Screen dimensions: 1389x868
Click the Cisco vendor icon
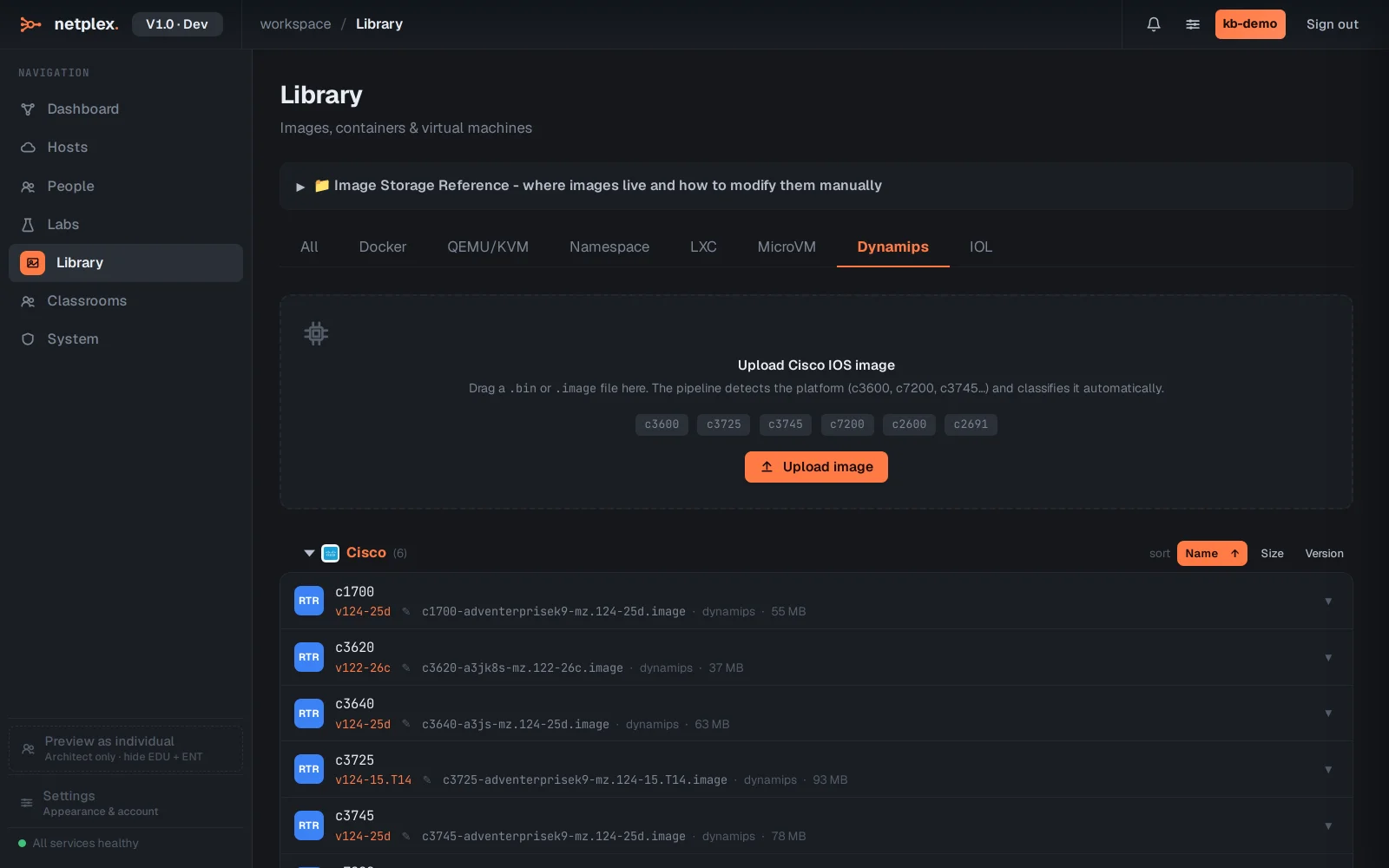point(330,553)
